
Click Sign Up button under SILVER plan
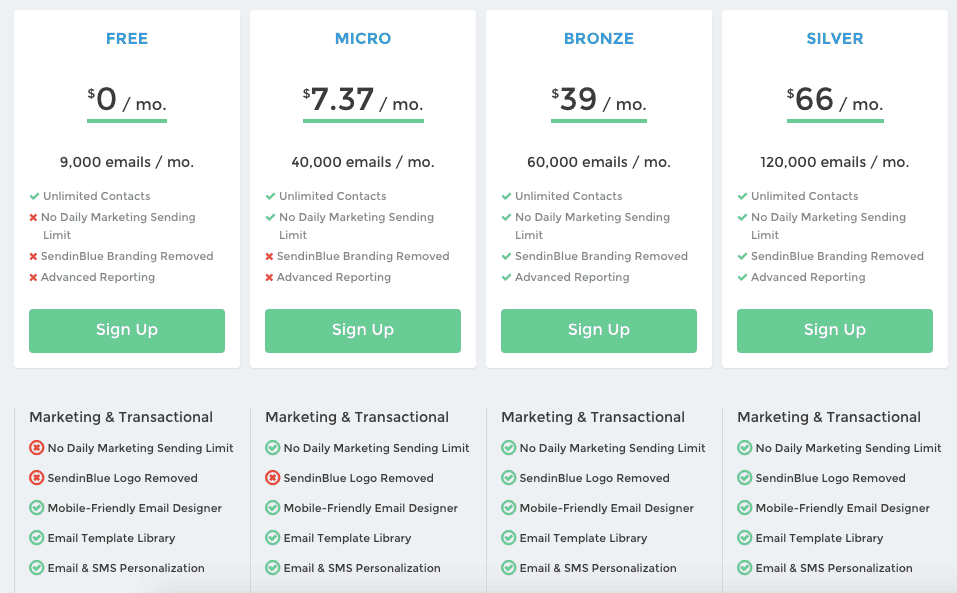click(x=834, y=331)
